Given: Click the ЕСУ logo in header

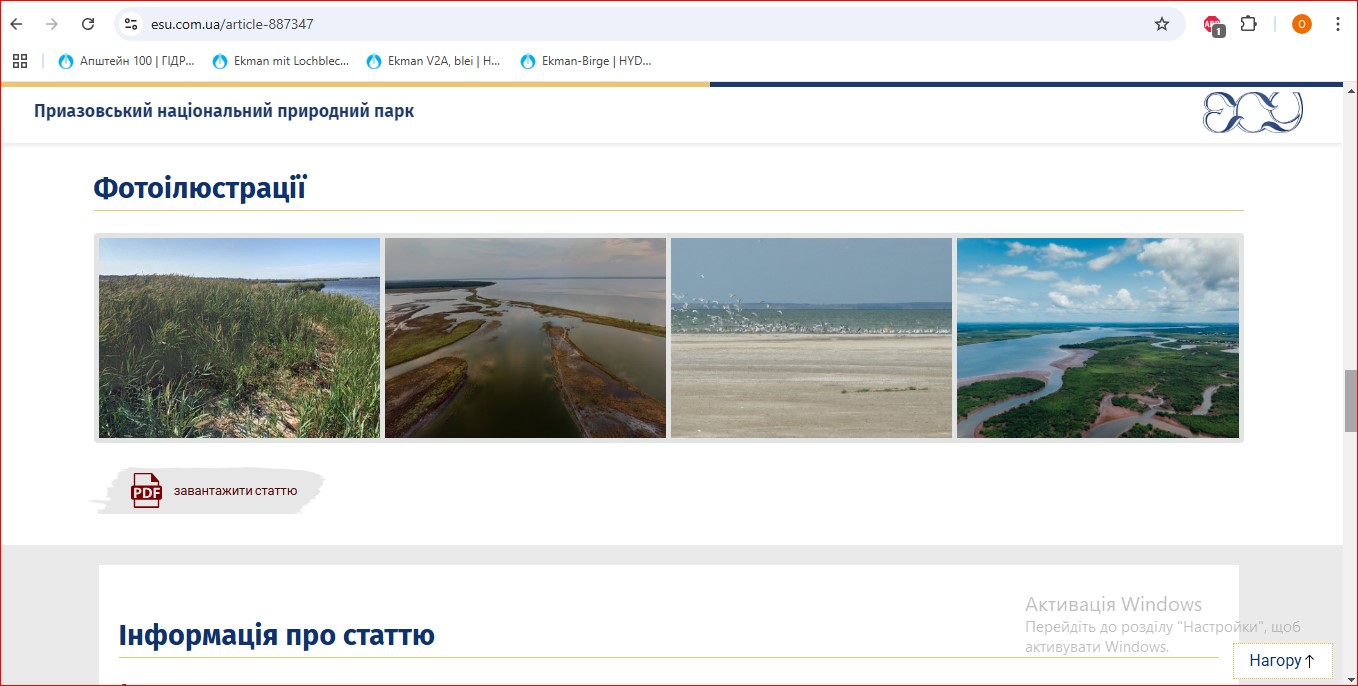Looking at the screenshot, I should tap(1253, 112).
